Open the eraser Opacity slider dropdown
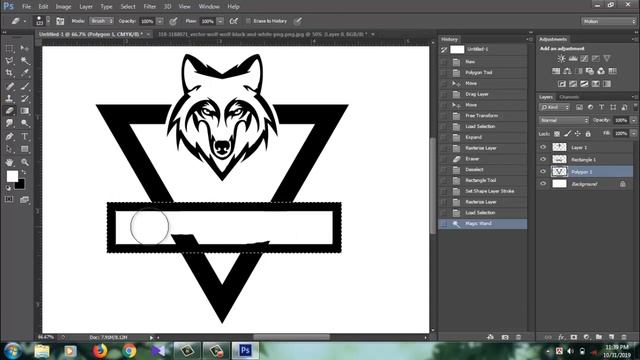Screen dimensions: 640x360 click(160, 21)
